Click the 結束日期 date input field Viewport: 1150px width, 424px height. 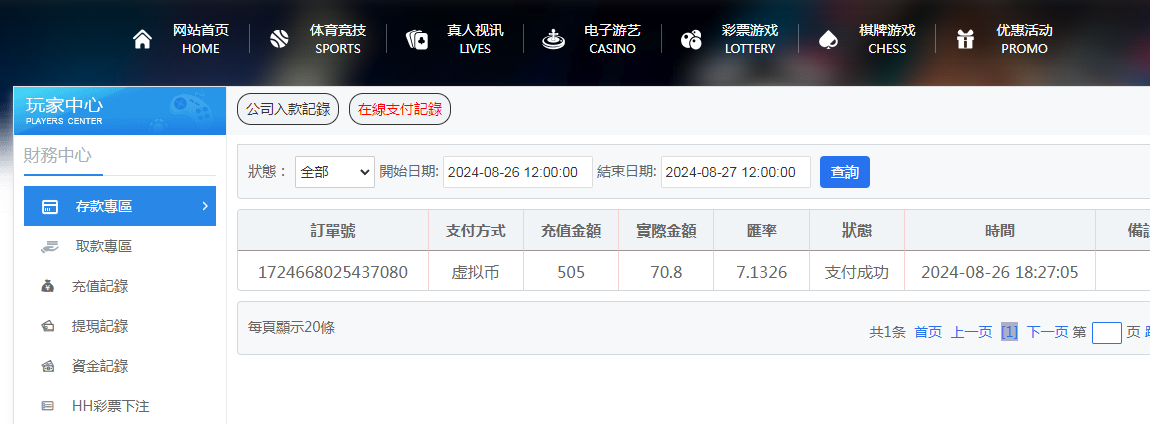[735, 172]
